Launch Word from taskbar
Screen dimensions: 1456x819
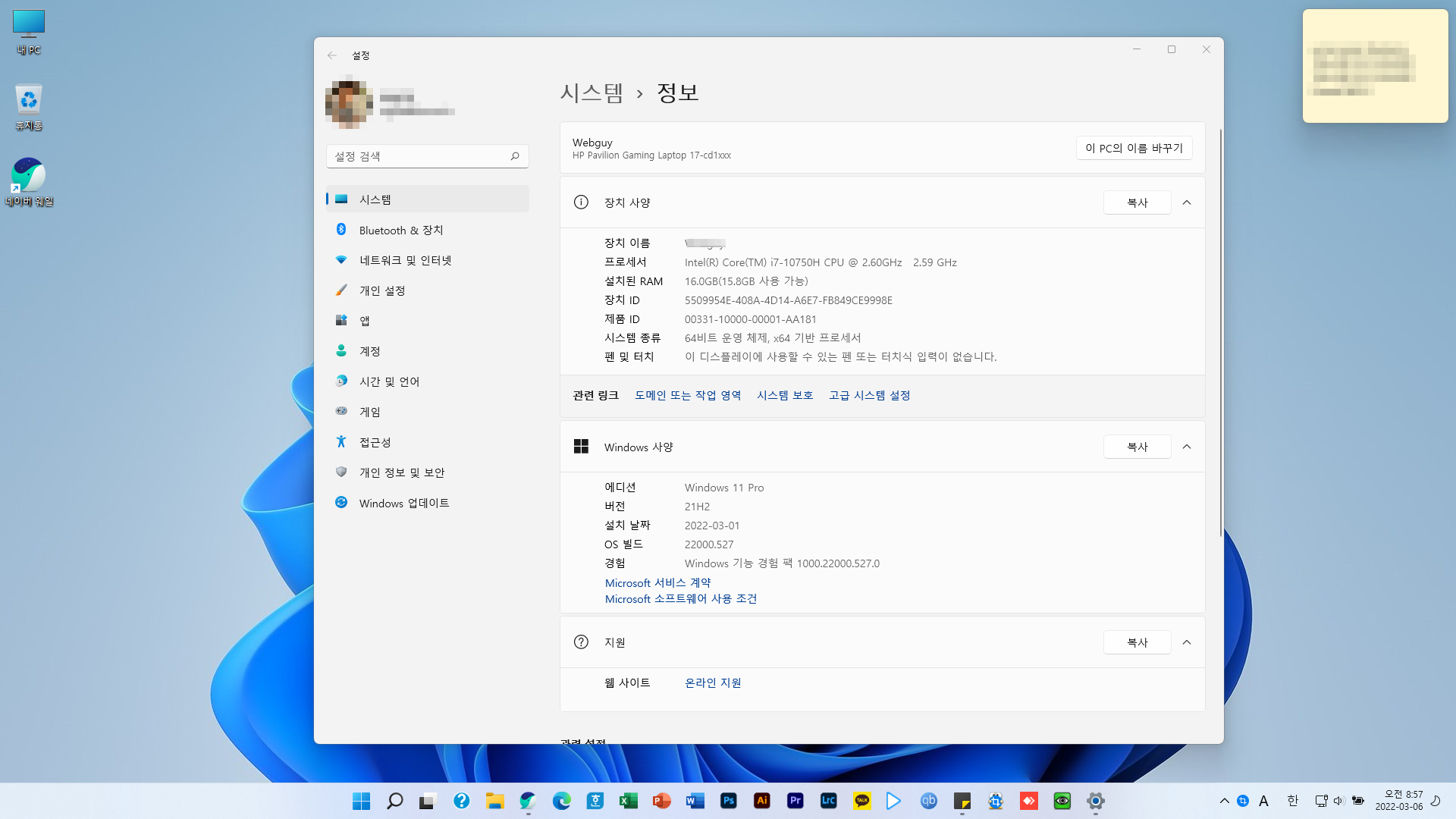[x=695, y=801]
